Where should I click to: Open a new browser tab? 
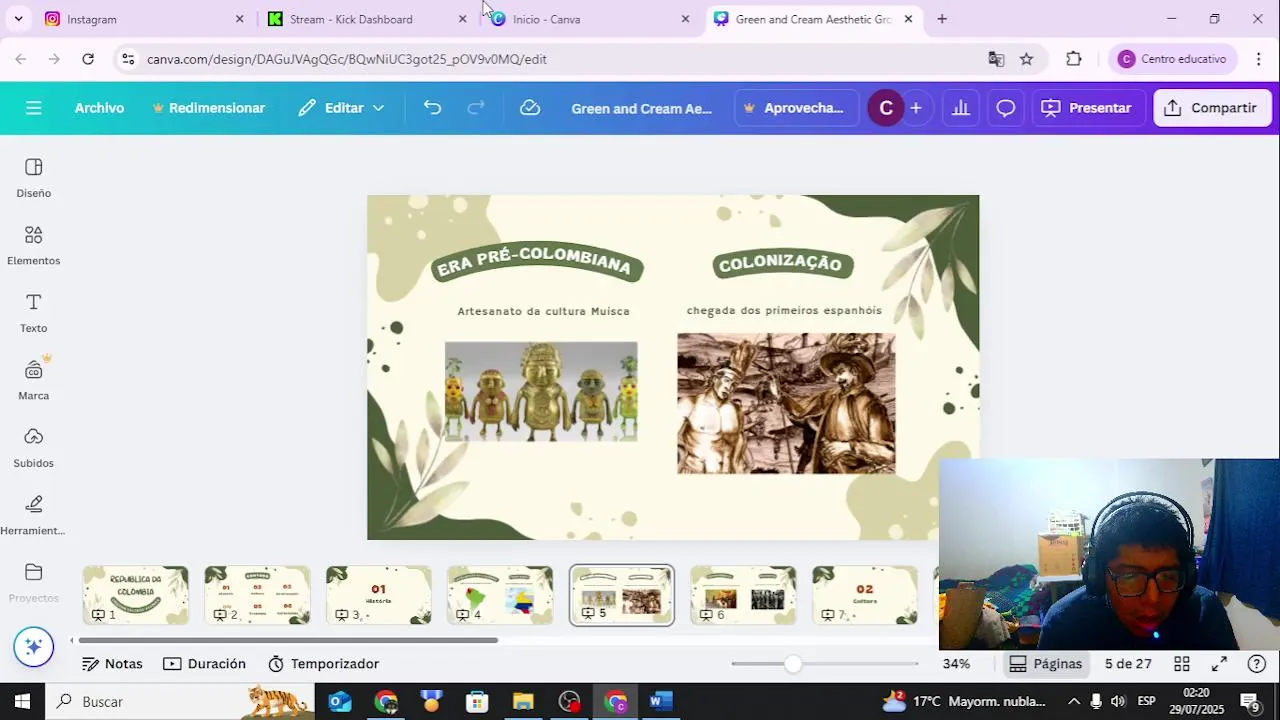942,19
